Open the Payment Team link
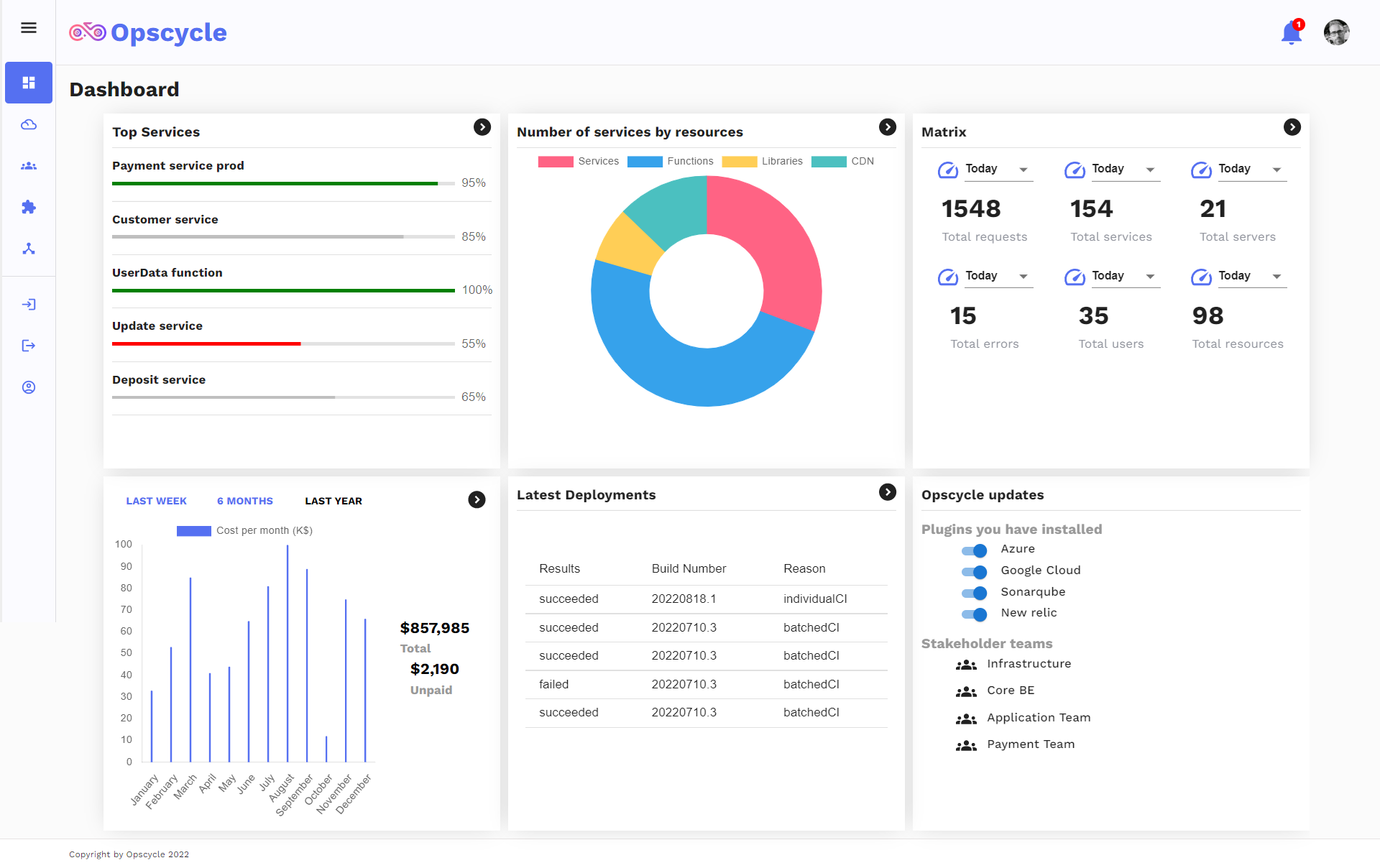 click(1031, 744)
